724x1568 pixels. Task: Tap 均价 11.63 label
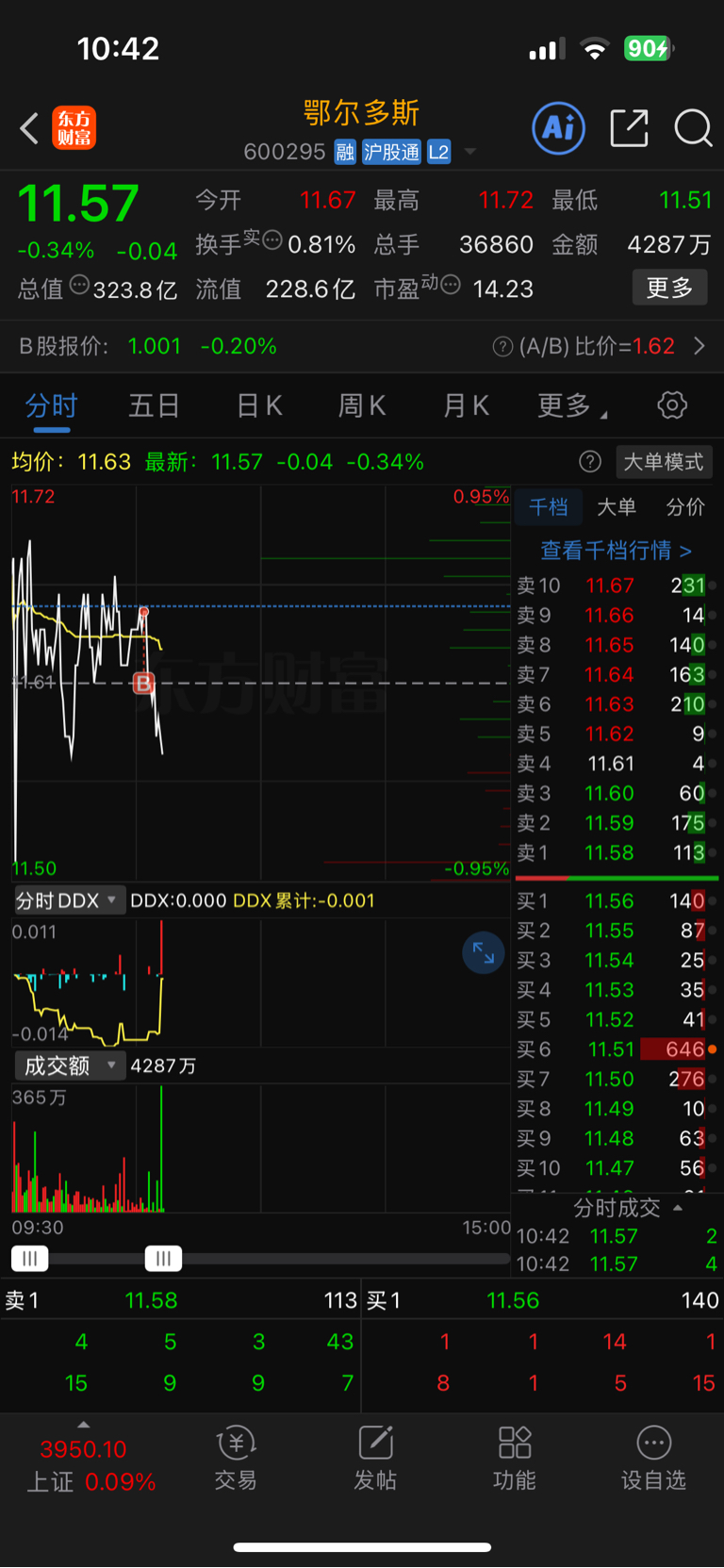tap(71, 462)
